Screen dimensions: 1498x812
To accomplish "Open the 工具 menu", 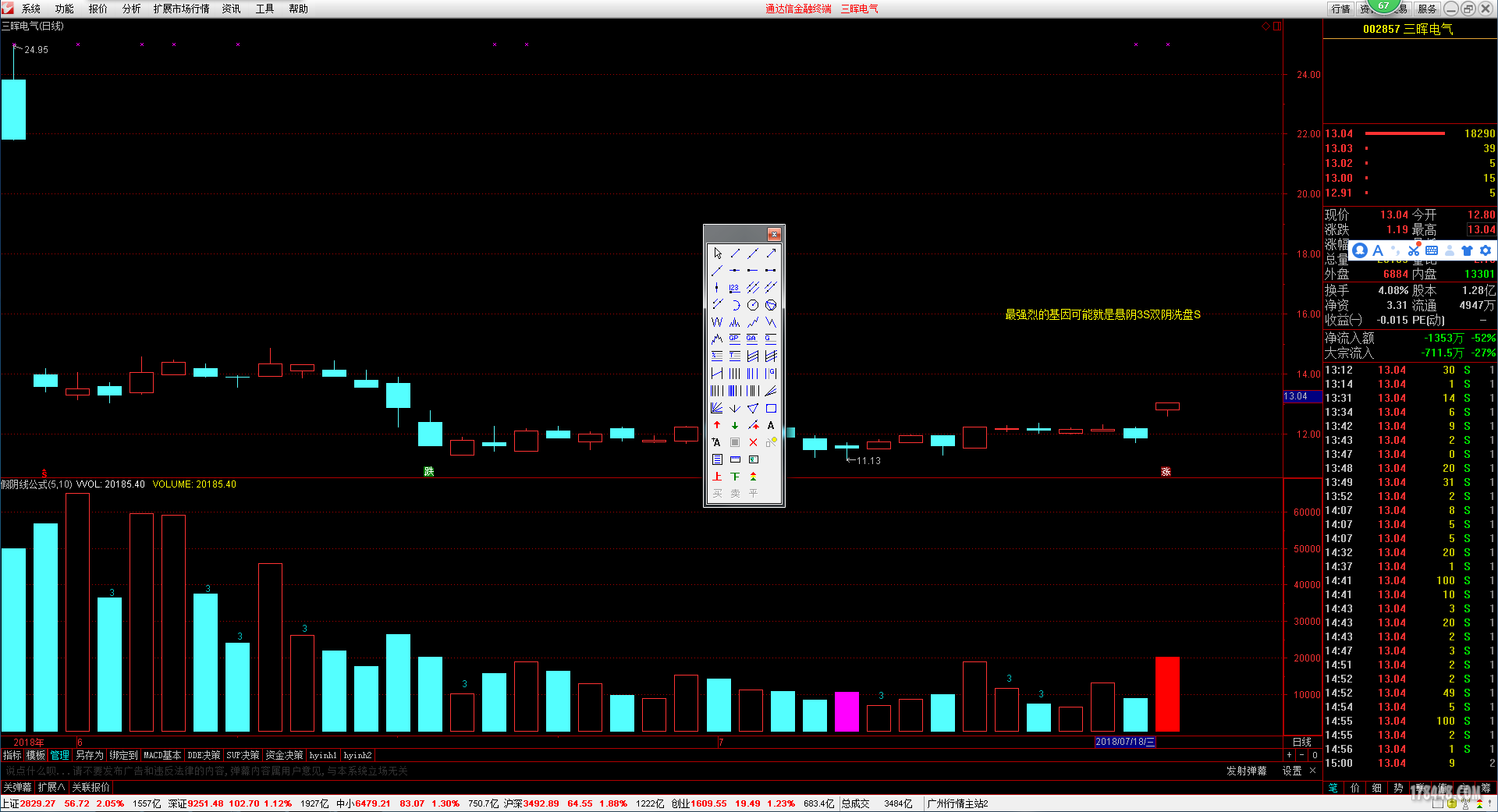I will click(264, 9).
